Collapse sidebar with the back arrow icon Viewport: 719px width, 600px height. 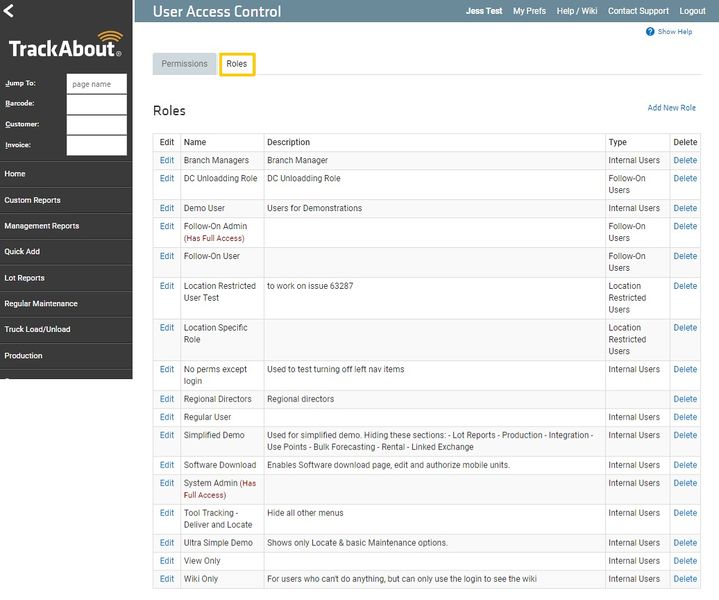coord(8,10)
